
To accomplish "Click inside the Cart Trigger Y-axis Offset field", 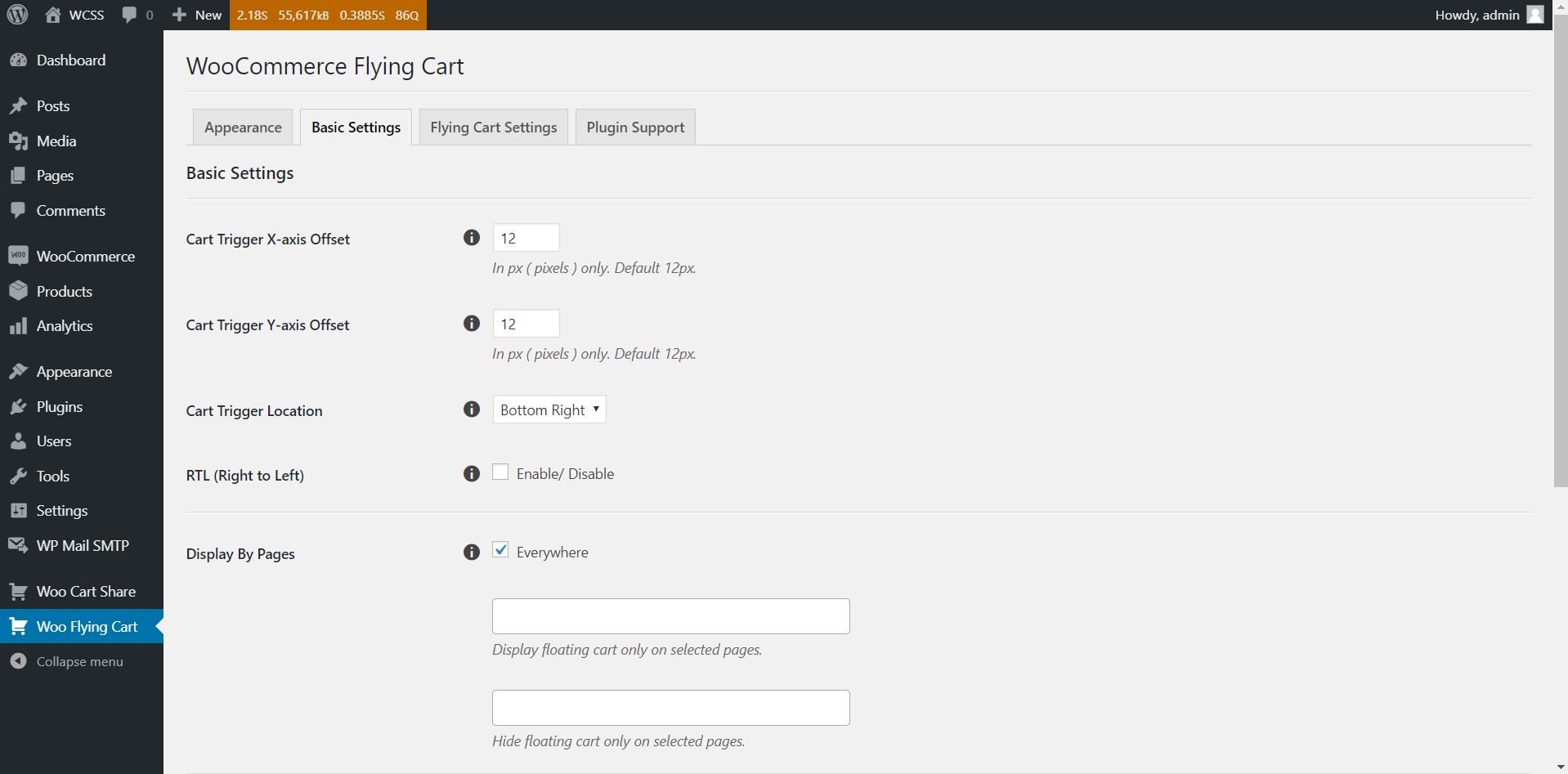I will 526,323.
